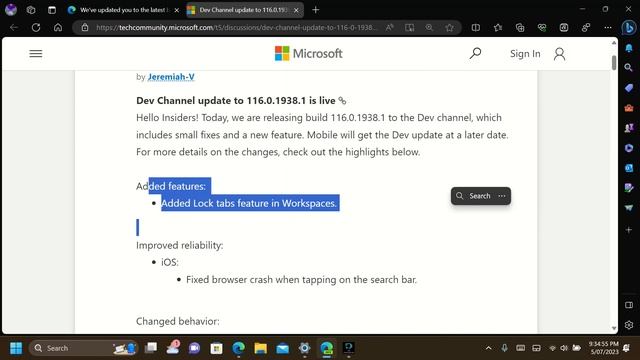This screenshot has height=360, width=640.
Task: Open the tab actions menu icon
Action: pos(52,10)
